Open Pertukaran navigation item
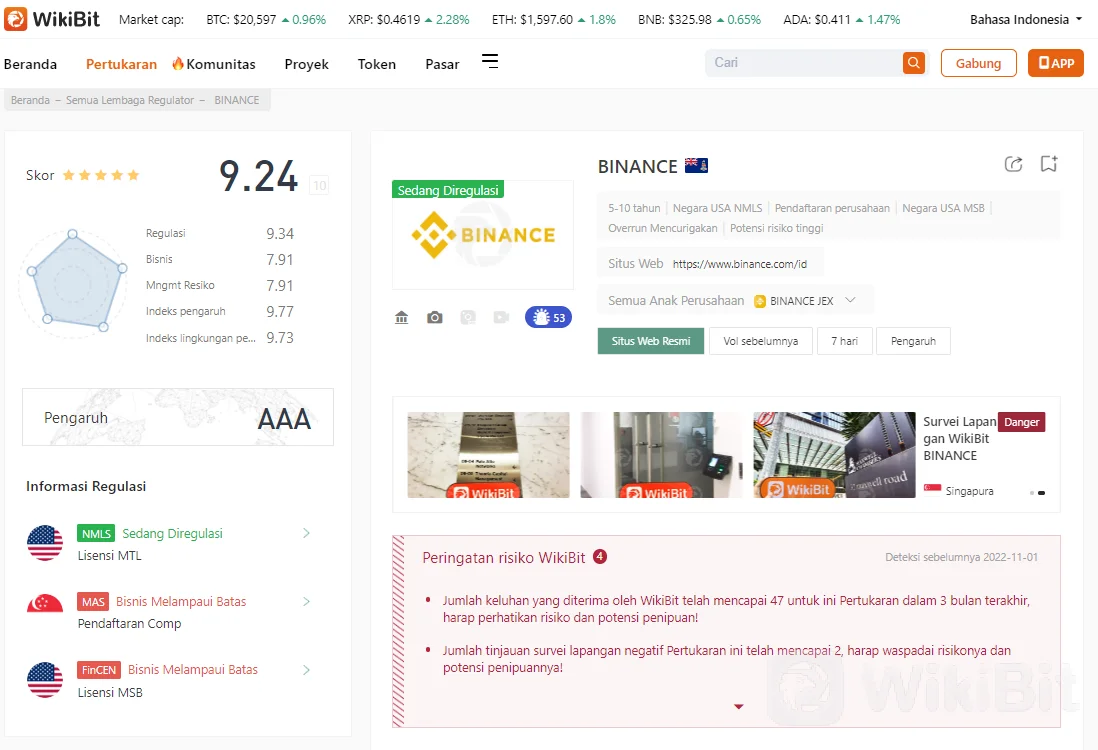Image resolution: width=1098 pixels, height=750 pixels. point(121,64)
